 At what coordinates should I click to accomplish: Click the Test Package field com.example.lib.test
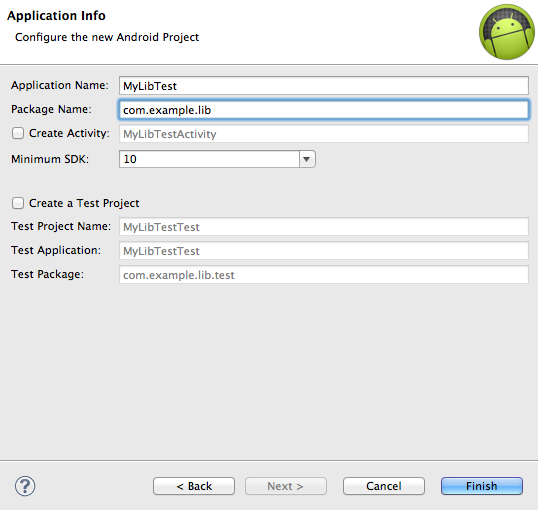324,275
